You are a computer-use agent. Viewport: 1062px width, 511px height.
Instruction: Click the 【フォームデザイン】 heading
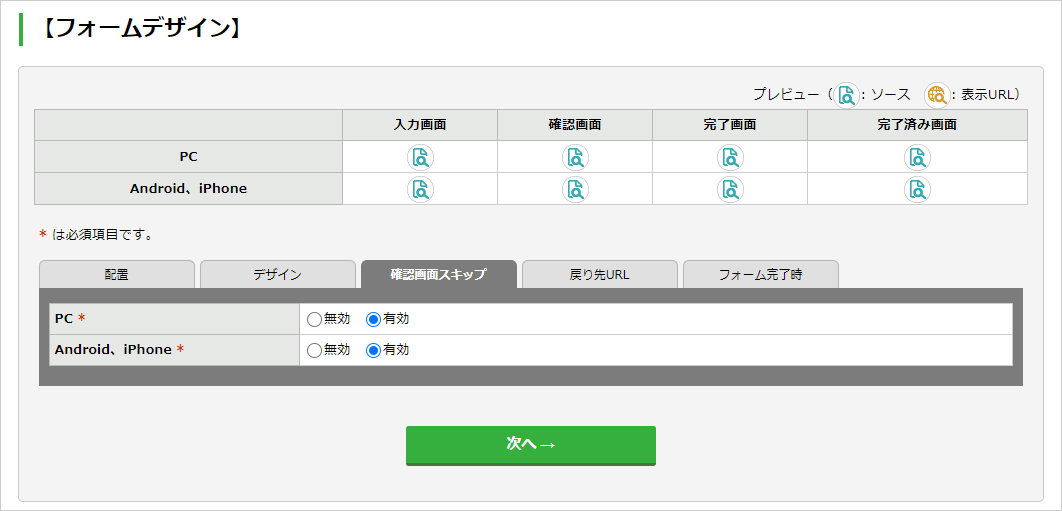click(140, 30)
